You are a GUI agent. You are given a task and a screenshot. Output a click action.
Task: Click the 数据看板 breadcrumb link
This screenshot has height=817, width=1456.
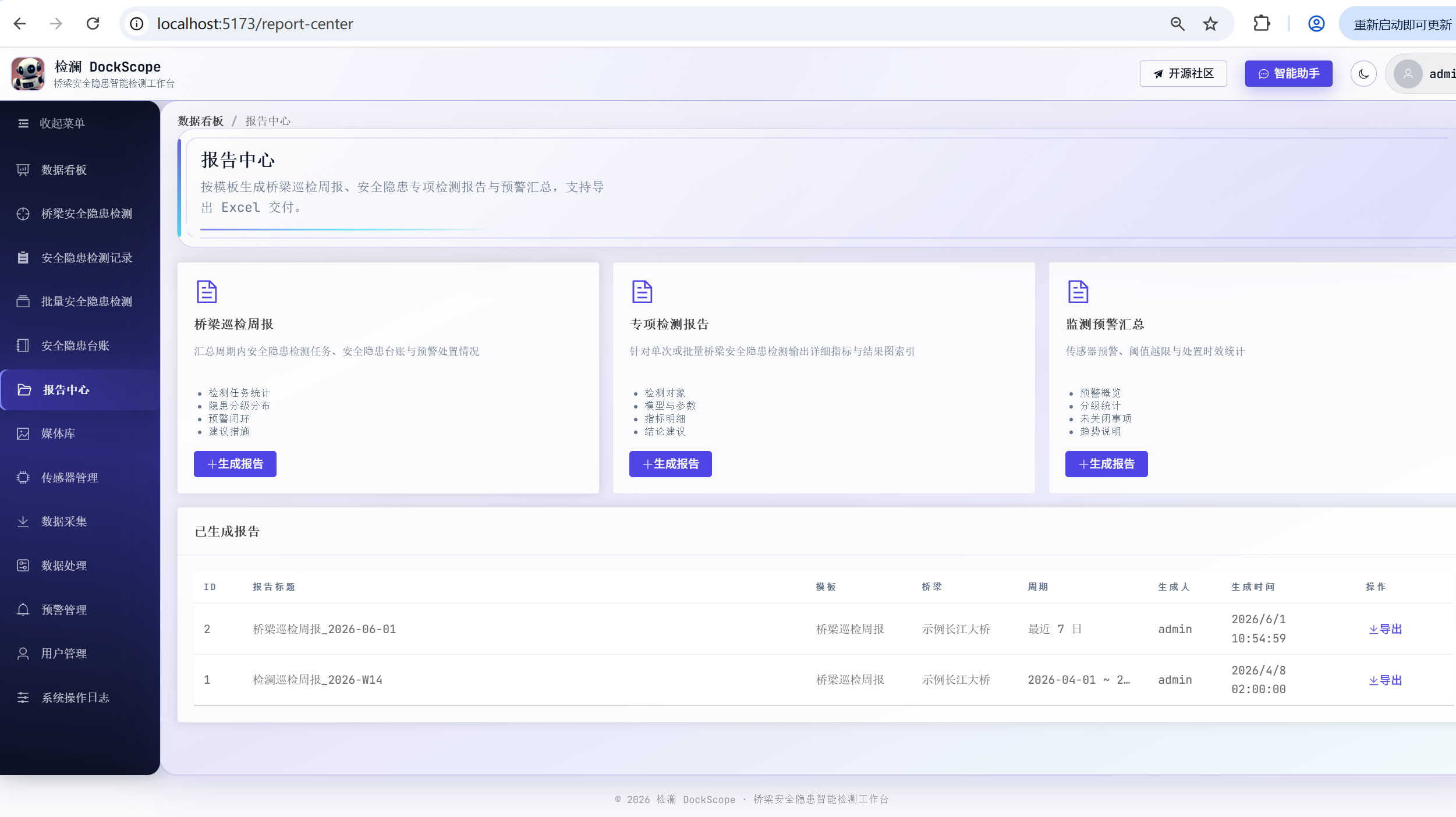point(201,121)
